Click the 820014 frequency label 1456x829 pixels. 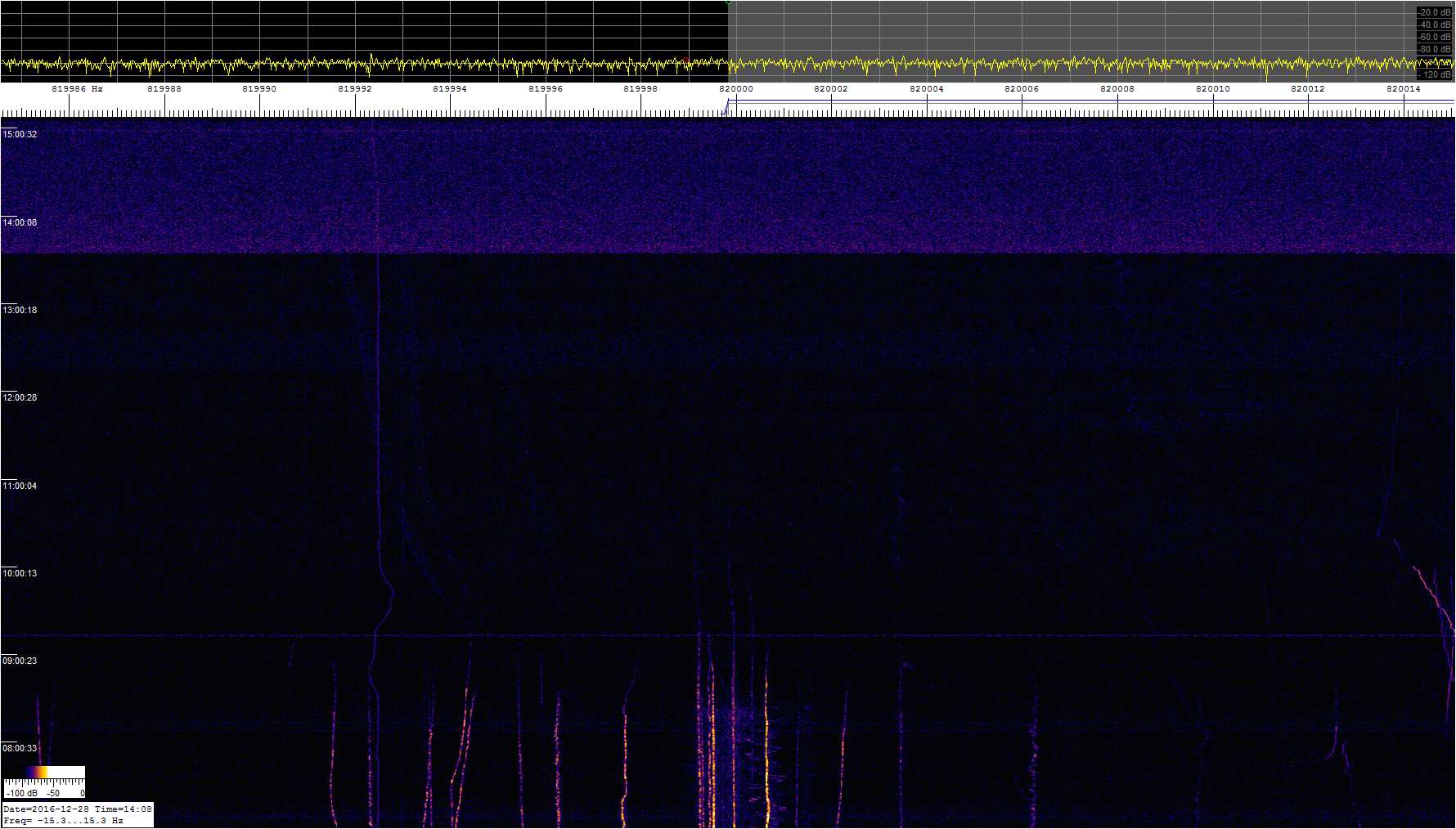pyautogui.click(x=1404, y=89)
